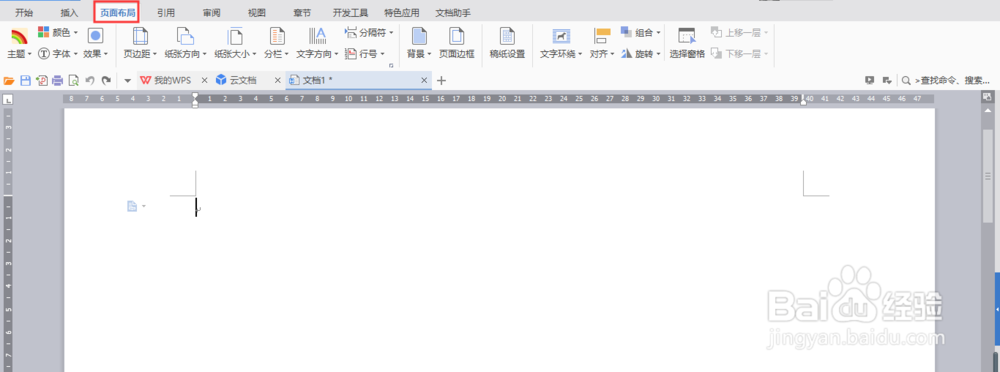
Task: Click the 页面边框 page border button
Action: (x=457, y=43)
